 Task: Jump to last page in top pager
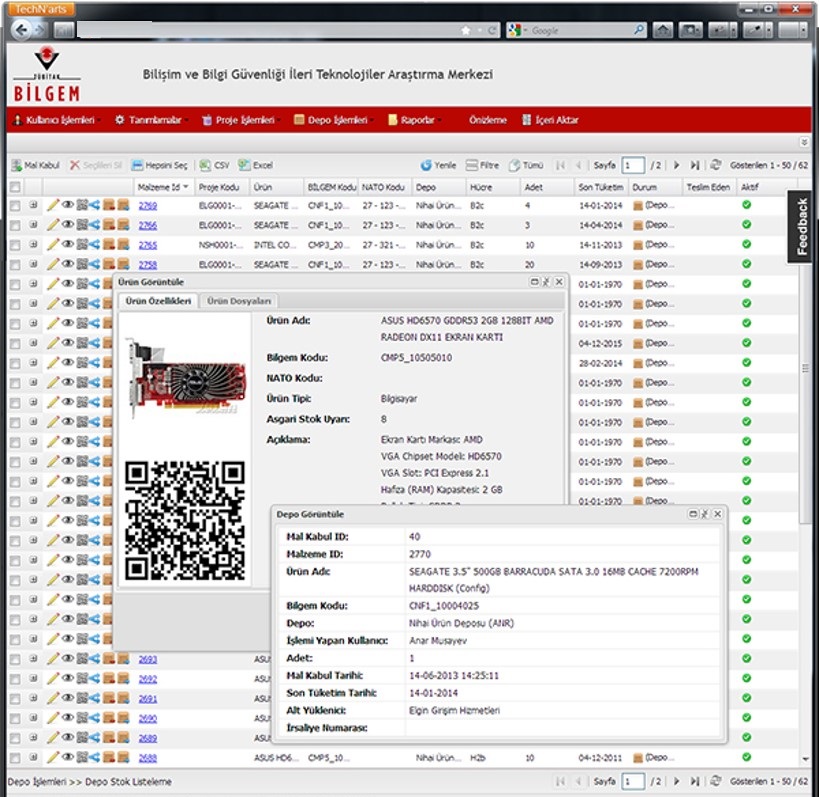tap(695, 166)
